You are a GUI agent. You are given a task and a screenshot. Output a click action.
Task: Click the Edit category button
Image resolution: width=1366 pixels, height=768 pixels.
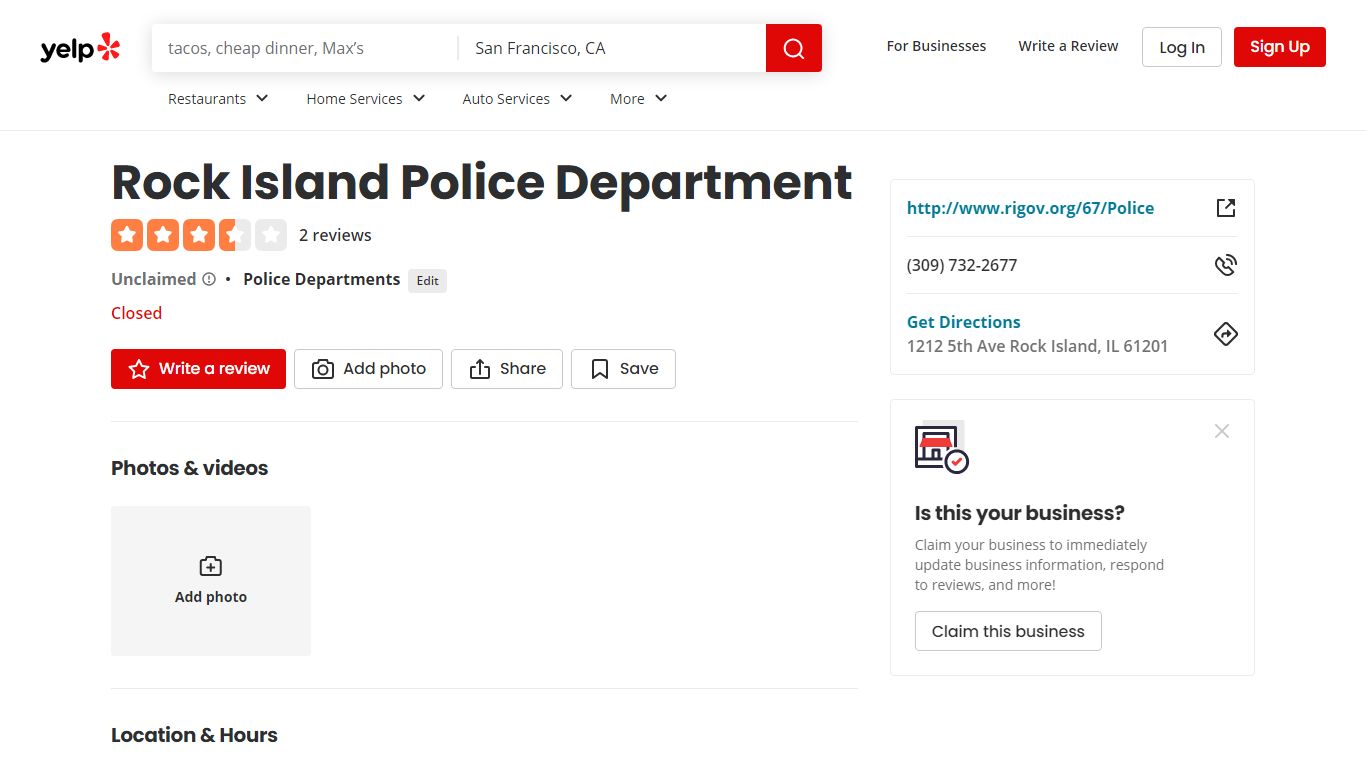coord(427,281)
